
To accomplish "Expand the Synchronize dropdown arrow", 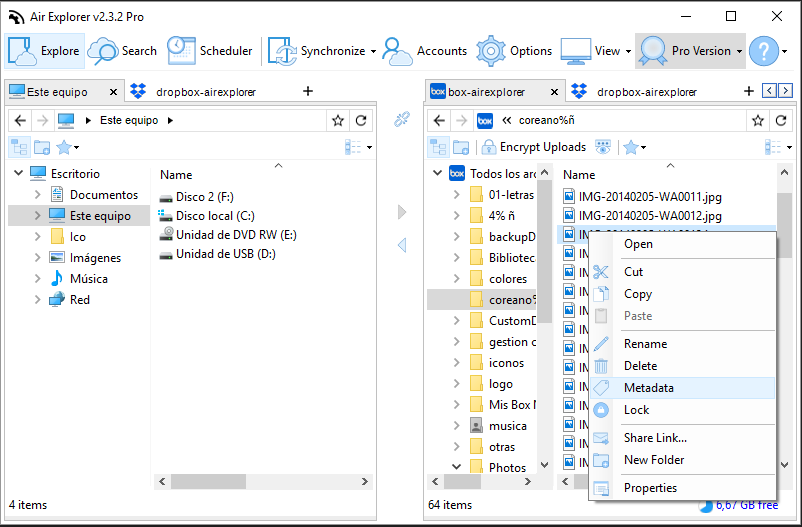I will (373, 51).
